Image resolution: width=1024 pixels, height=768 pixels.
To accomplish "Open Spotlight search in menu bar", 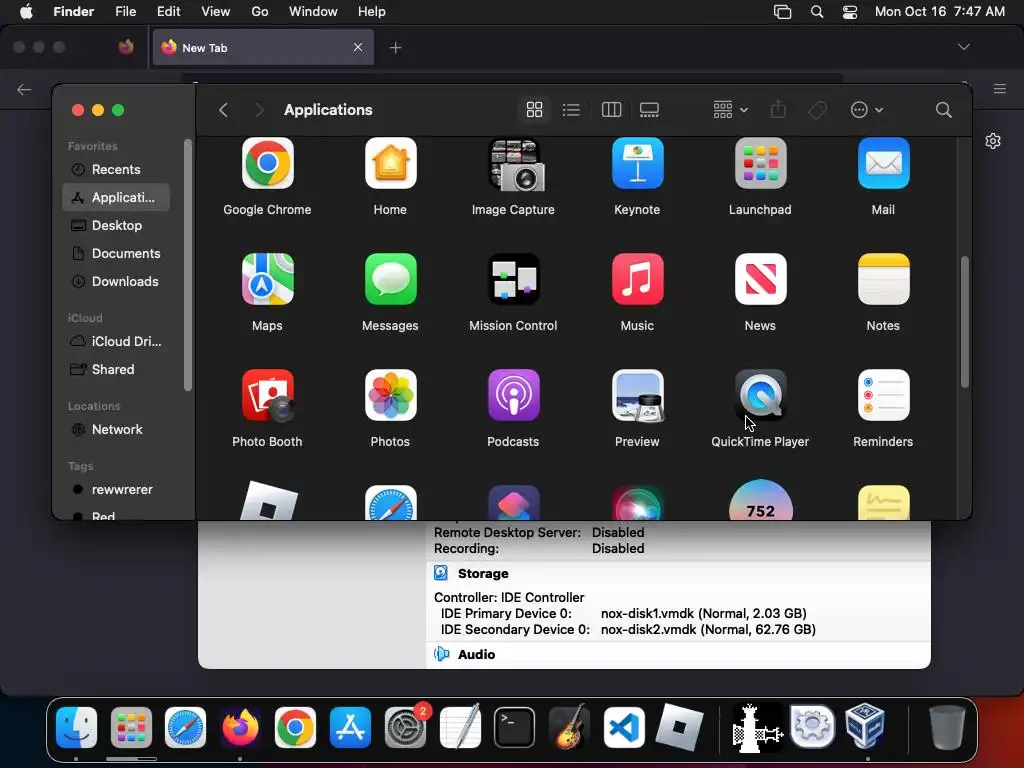I will (x=817, y=12).
